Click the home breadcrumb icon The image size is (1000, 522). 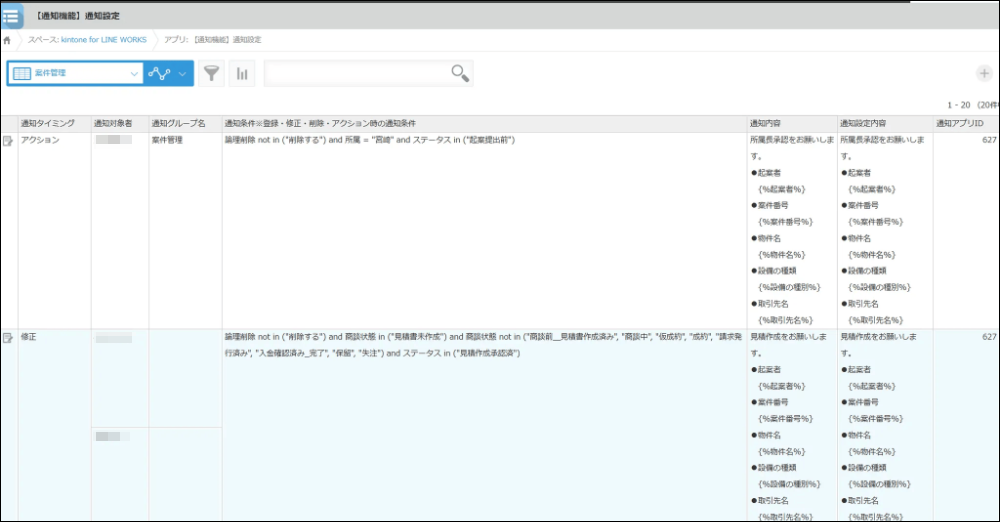tap(8, 40)
